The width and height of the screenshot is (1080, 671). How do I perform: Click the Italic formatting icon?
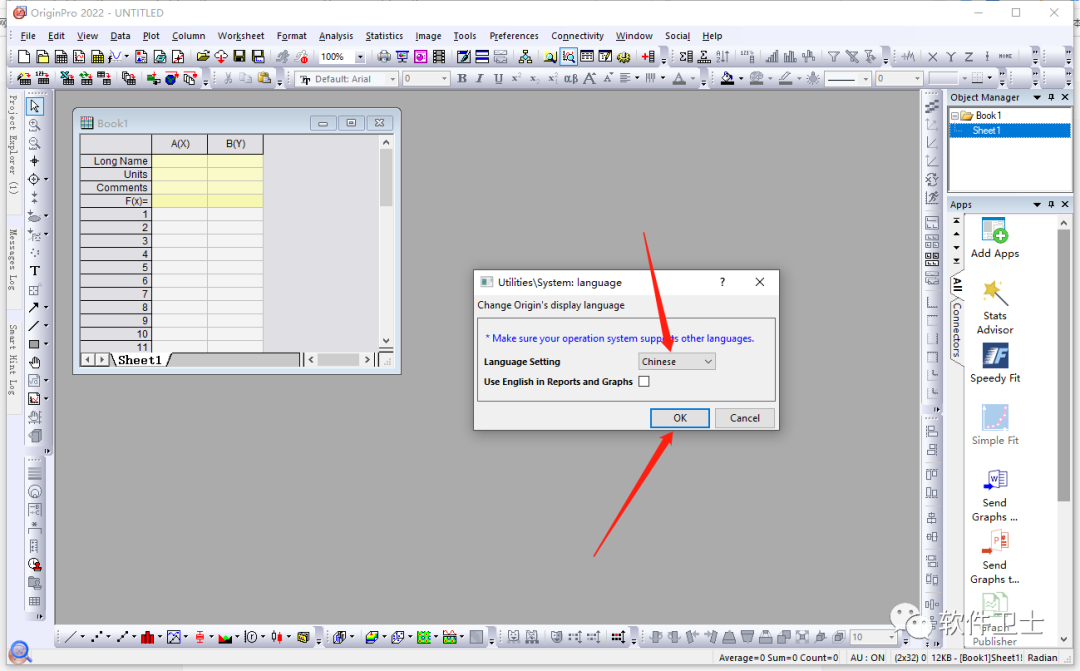click(480, 79)
